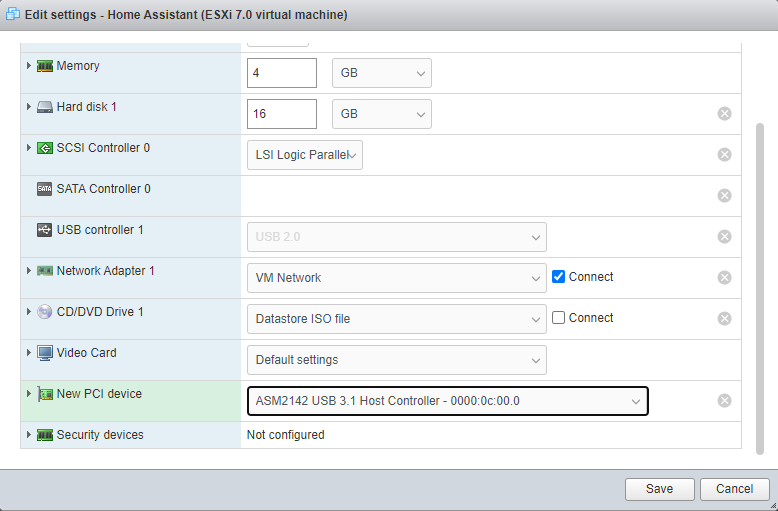Click the dialog's vertical scrollbar
778x511 pixels.
[x=760, y=289]
